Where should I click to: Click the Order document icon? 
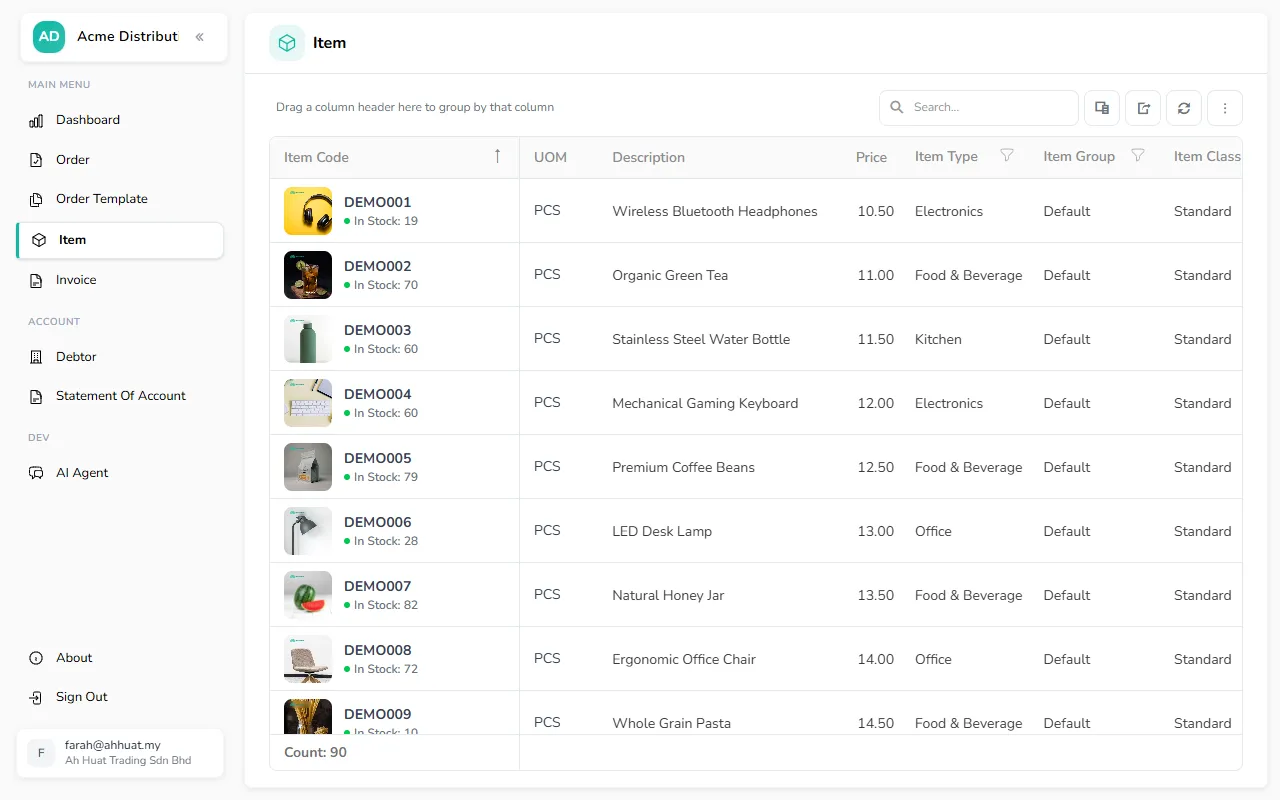point(36,160)
